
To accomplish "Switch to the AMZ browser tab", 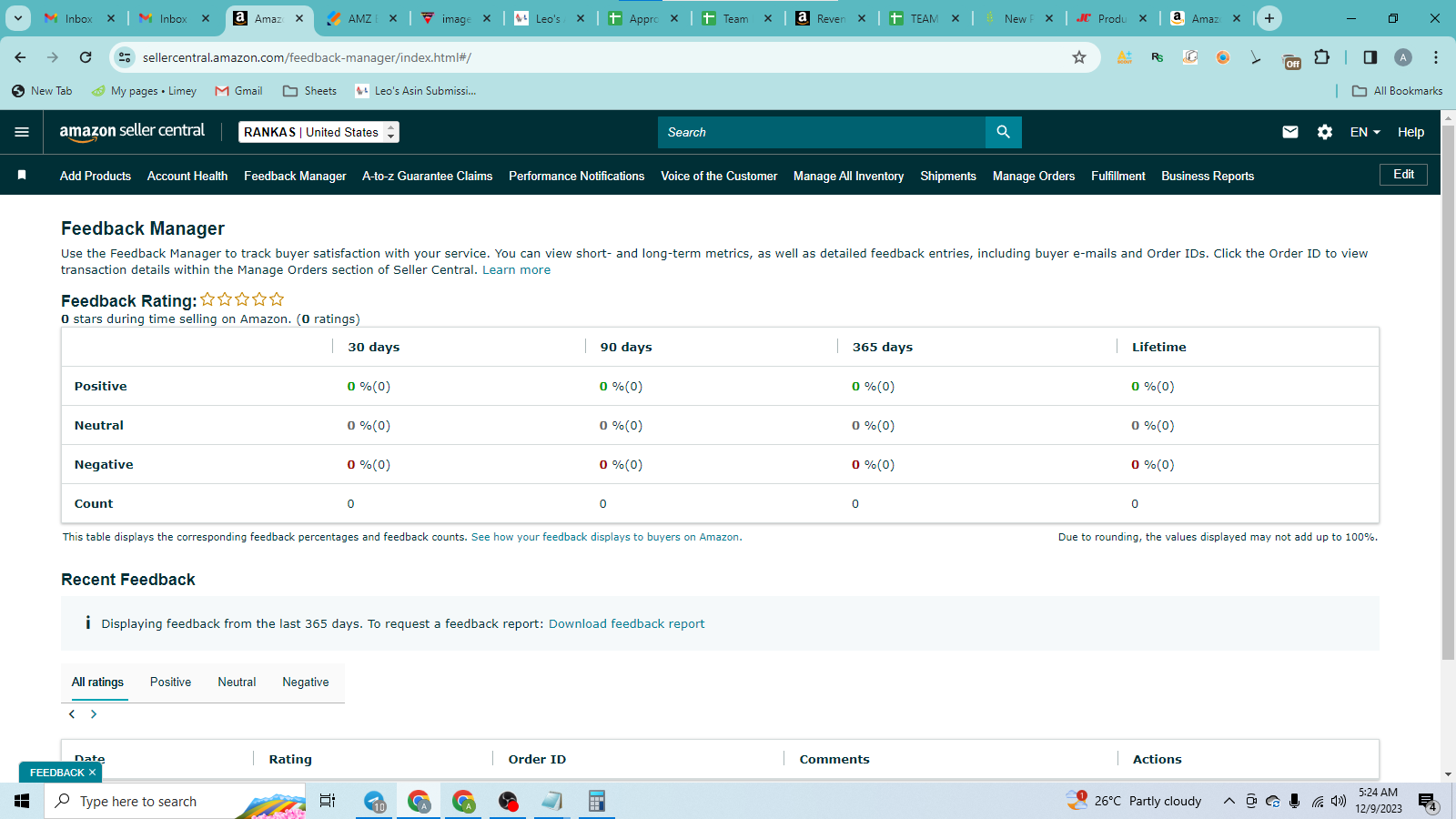I will [360, 18].
